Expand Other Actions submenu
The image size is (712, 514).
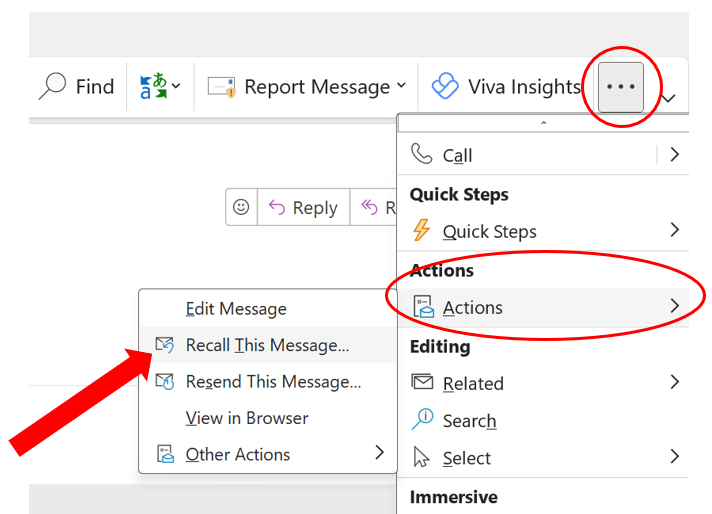(x=268, y=454)
